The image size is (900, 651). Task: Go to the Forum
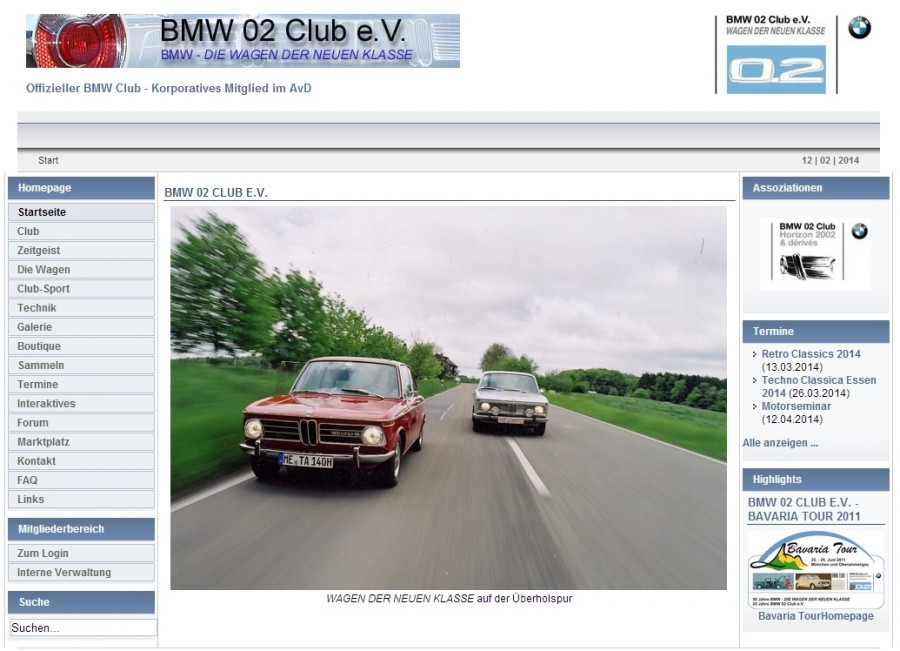coord(82,423)
